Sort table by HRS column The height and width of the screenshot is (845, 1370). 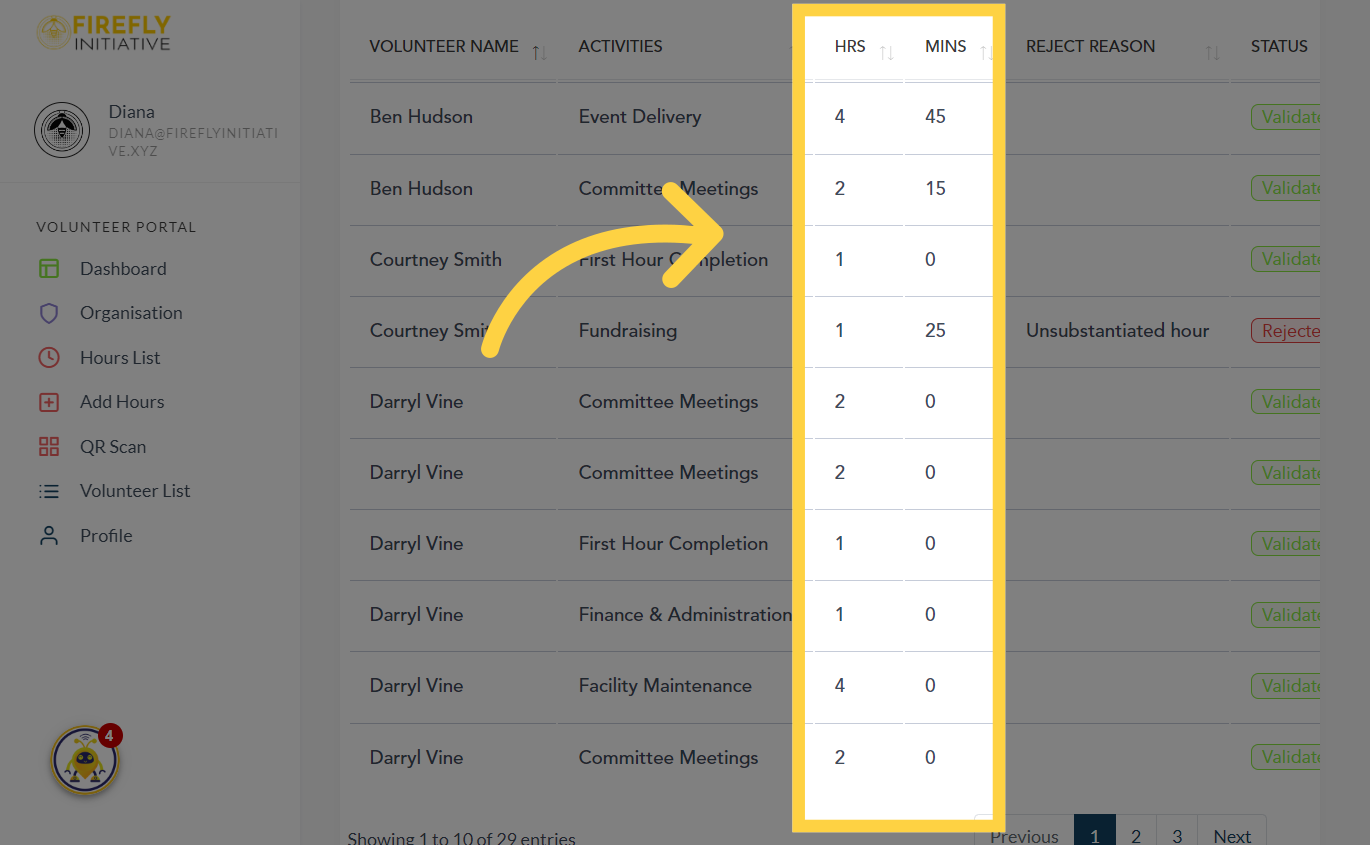tap(886, 52)
